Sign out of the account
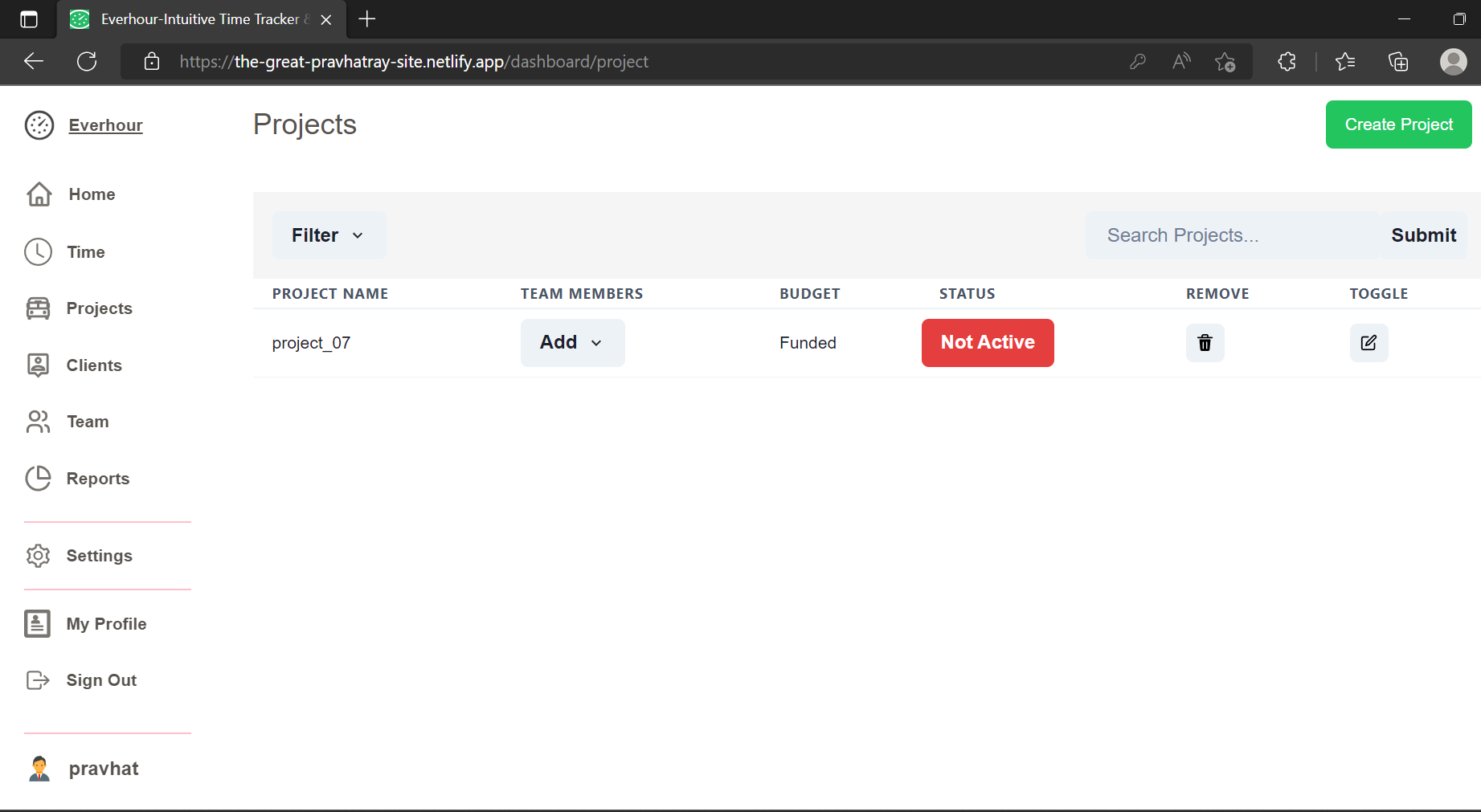 pyautogui.click(x=101, y=680)
